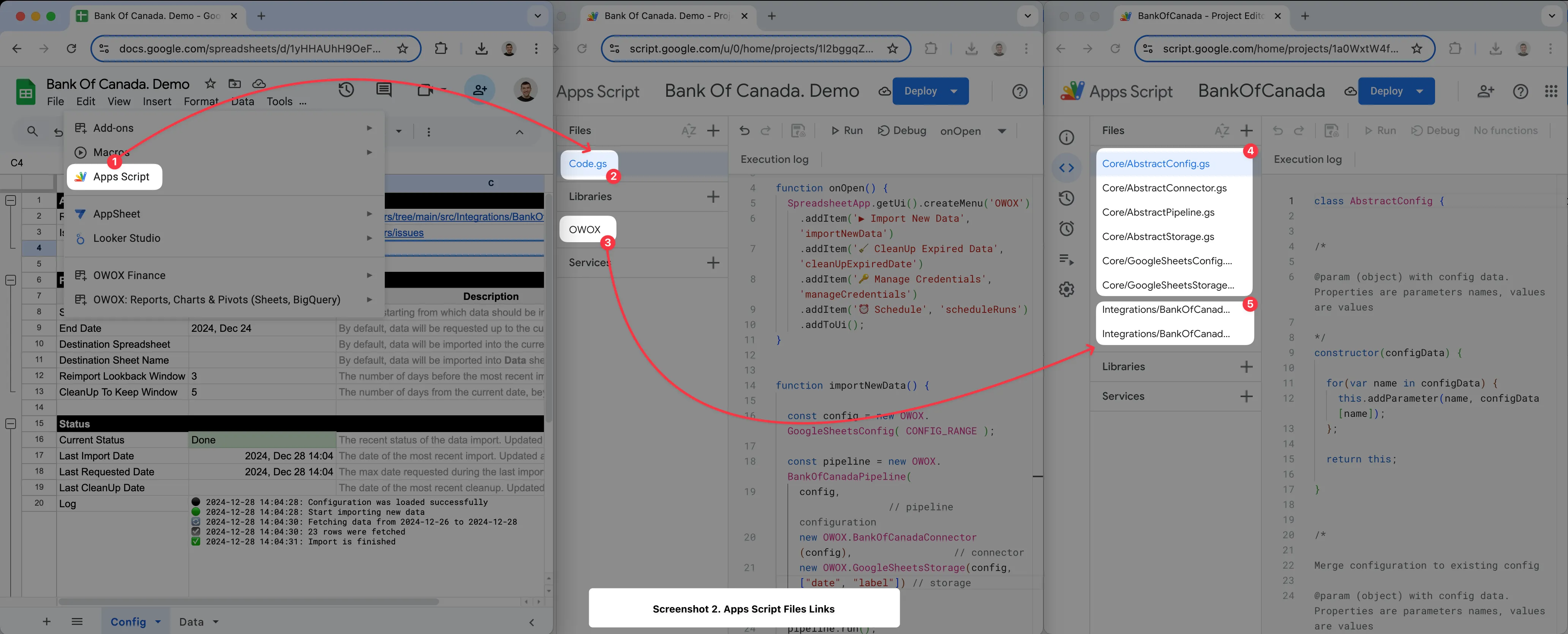
Task: Open OWOX Finance submenu
Action: point(224,275)
